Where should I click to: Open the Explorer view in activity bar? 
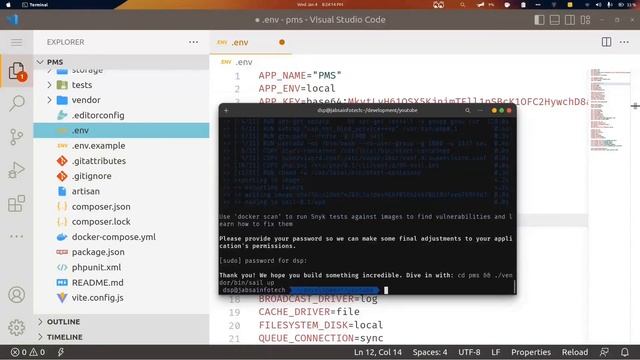point(17,71)
